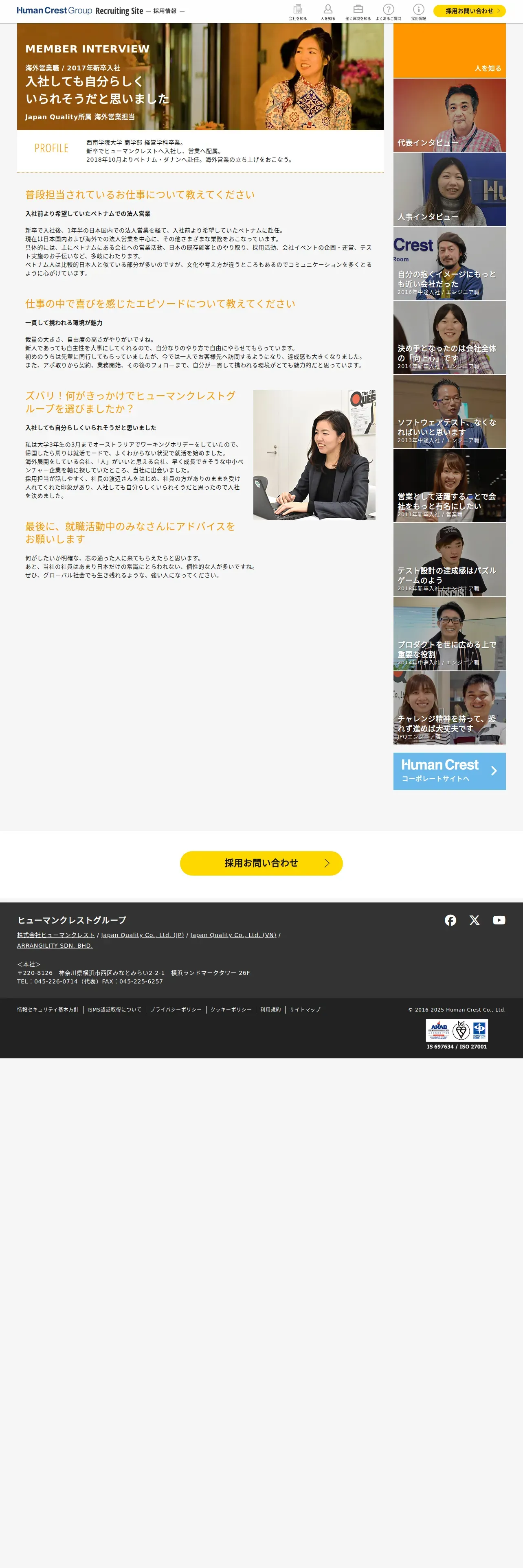523x1568 pixels.
Task: Click the large 採用お問い合わせ button above the footer
Action: 261,863
